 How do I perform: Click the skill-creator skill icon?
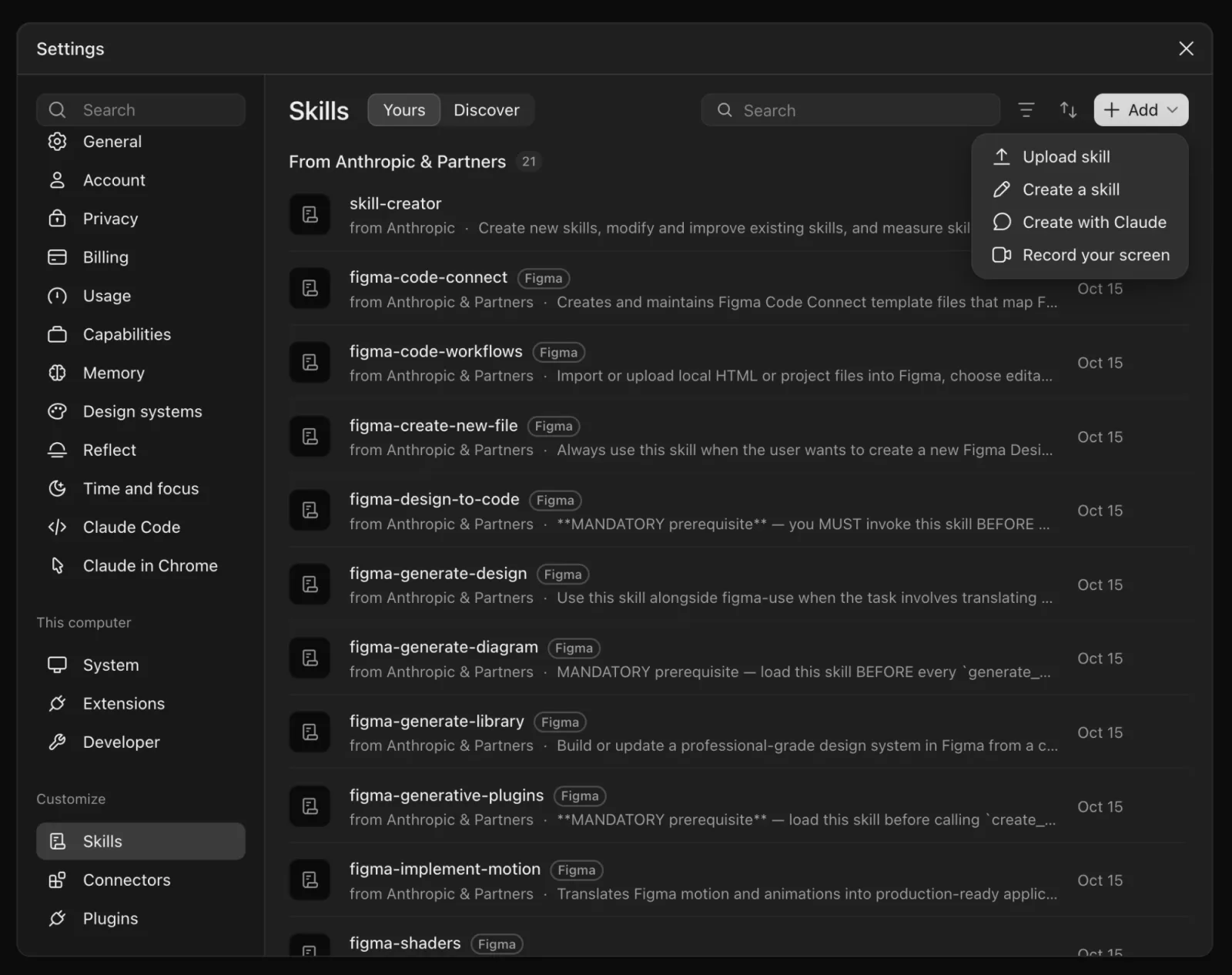(310, 215)
